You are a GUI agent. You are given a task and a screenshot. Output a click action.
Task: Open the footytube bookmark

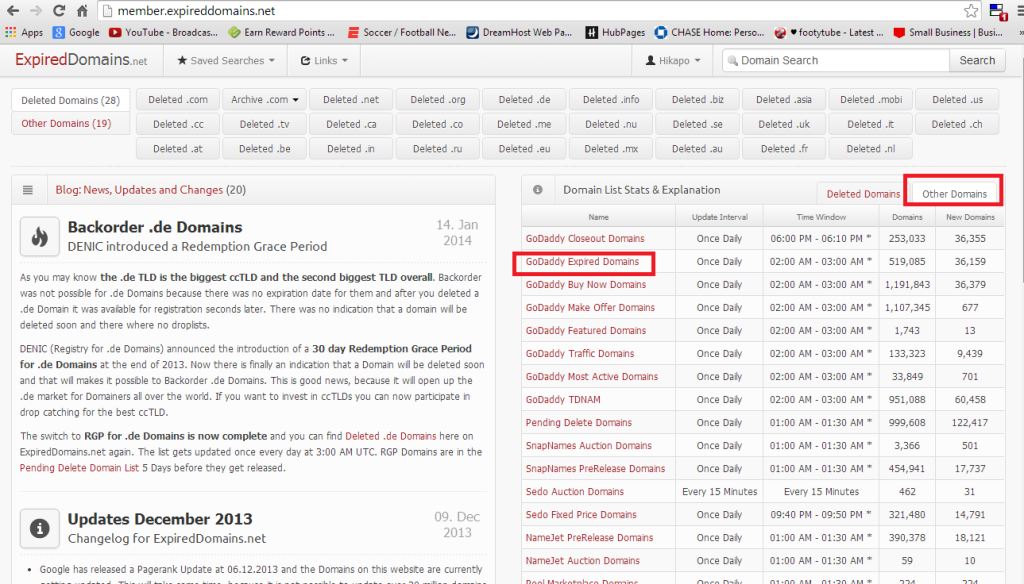click(x=829, y=32)
